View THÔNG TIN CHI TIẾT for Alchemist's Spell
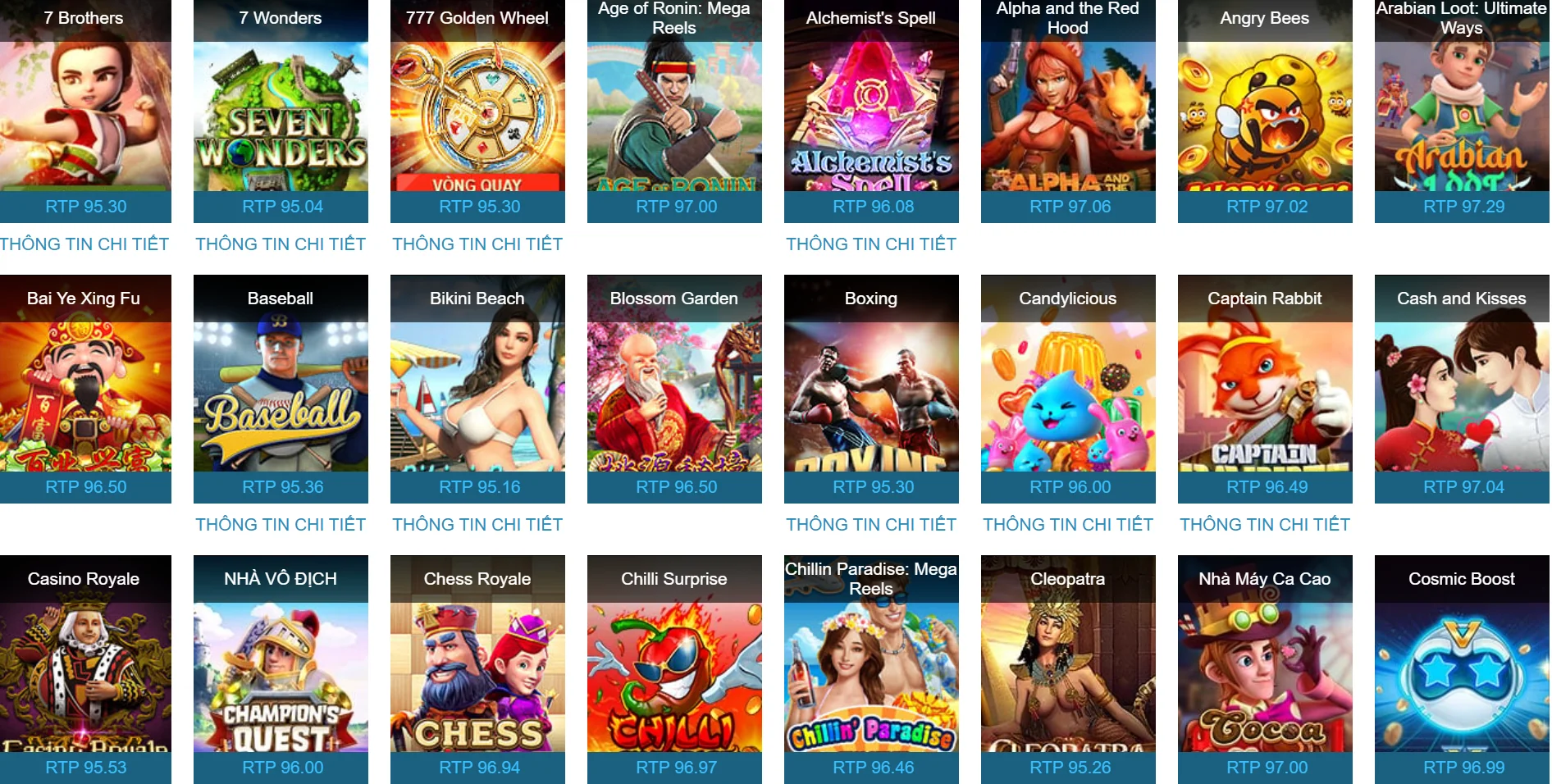 871,244
